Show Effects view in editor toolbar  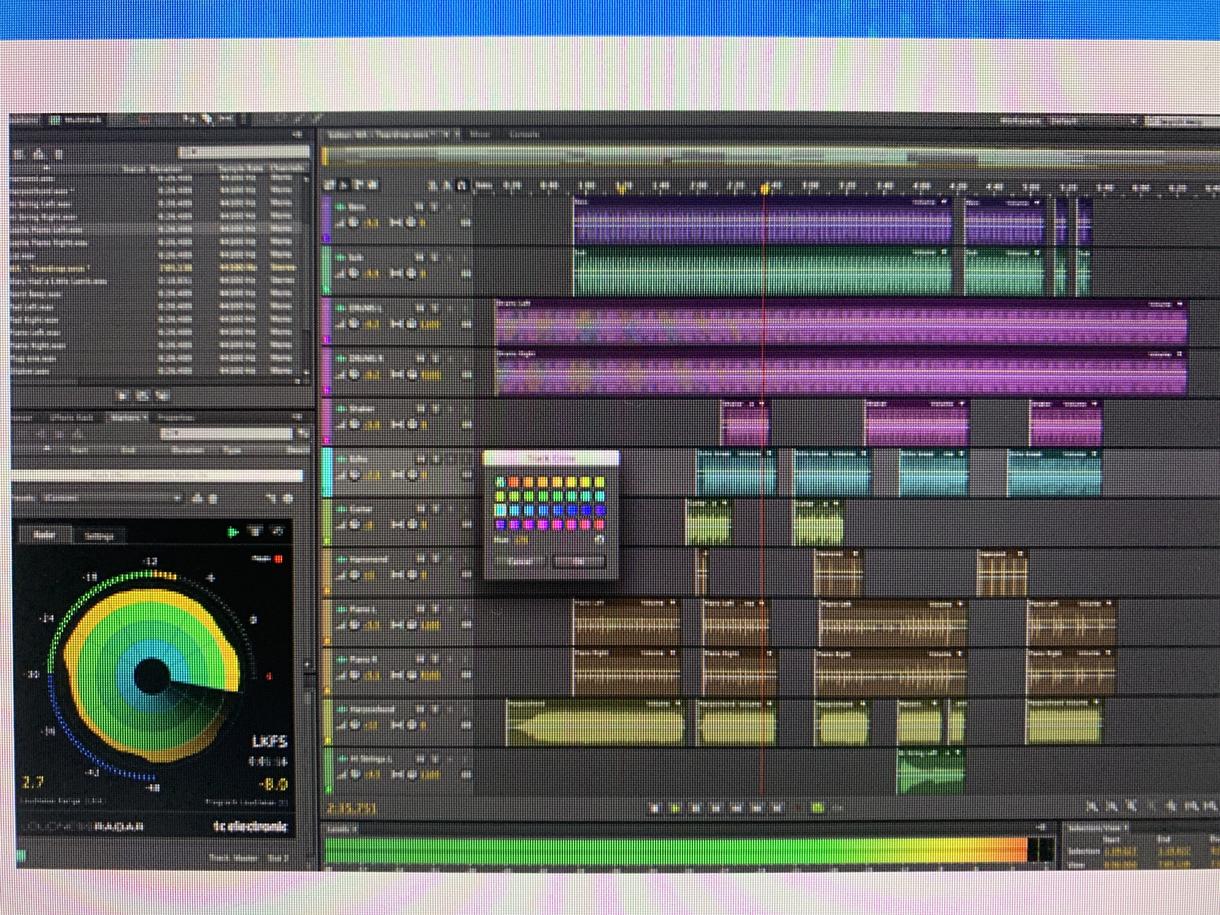coord(344,185)
